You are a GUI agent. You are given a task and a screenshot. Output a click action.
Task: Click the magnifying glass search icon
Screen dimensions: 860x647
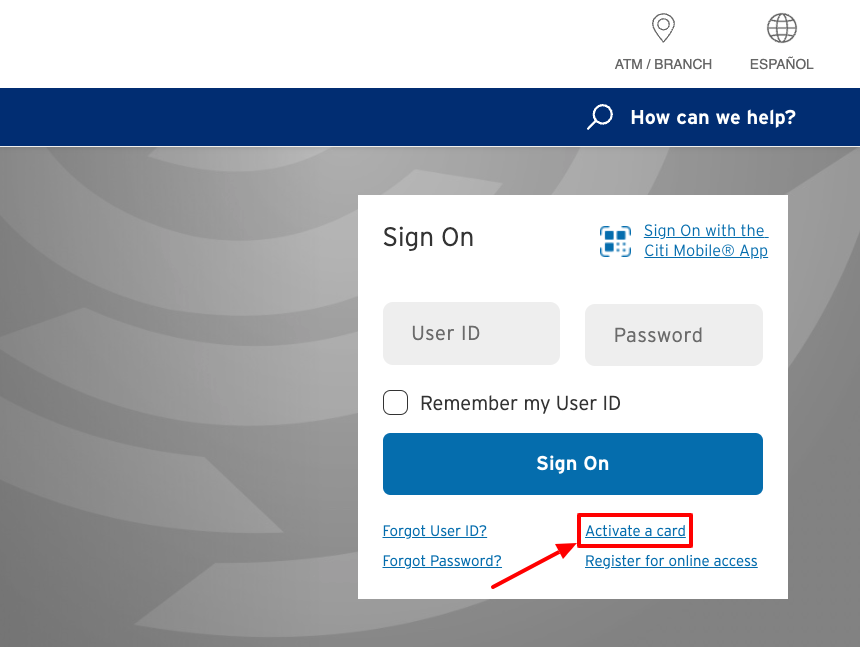pyautogui.click(x=599, y=117)
